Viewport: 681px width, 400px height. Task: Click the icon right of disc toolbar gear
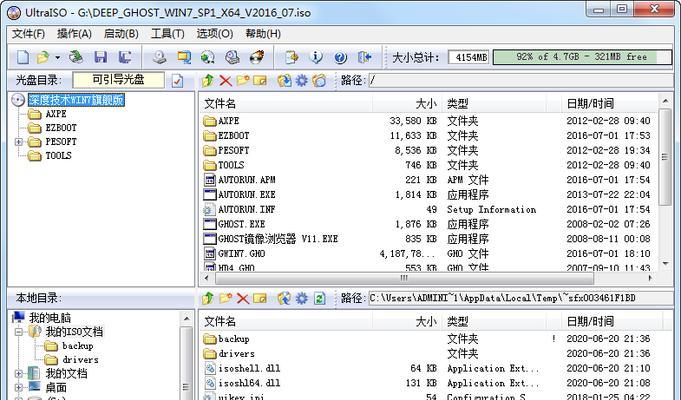[x=319, y=80]
